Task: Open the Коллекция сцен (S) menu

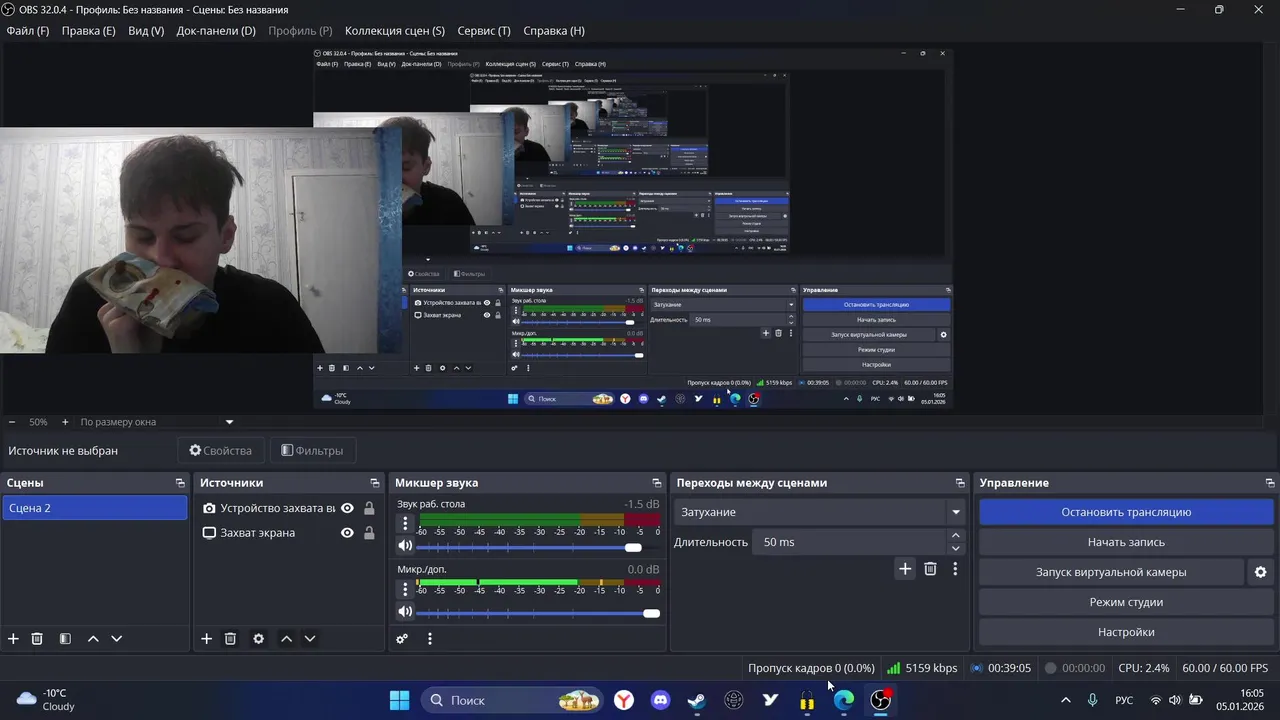Action: click(394, 31)
